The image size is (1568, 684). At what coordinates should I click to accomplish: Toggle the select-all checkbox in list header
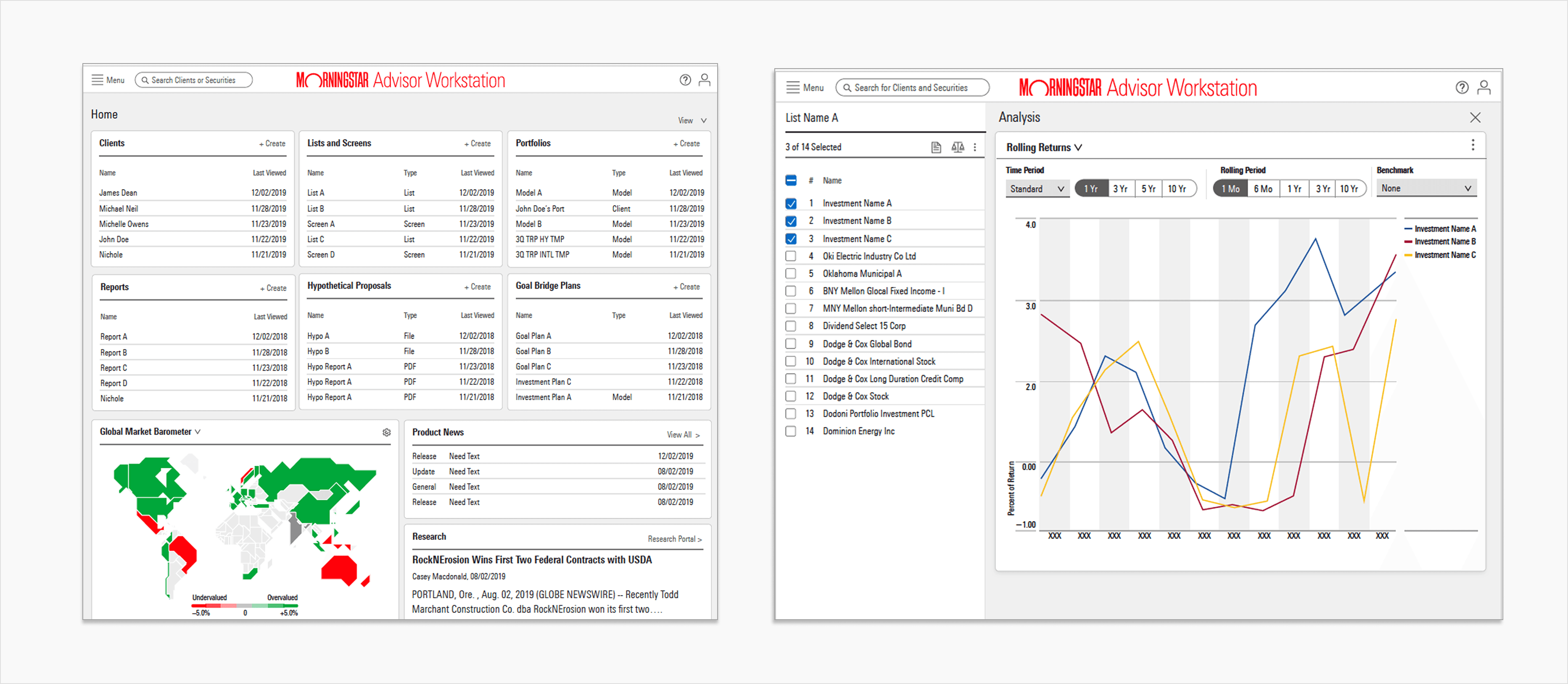[791, 180]
